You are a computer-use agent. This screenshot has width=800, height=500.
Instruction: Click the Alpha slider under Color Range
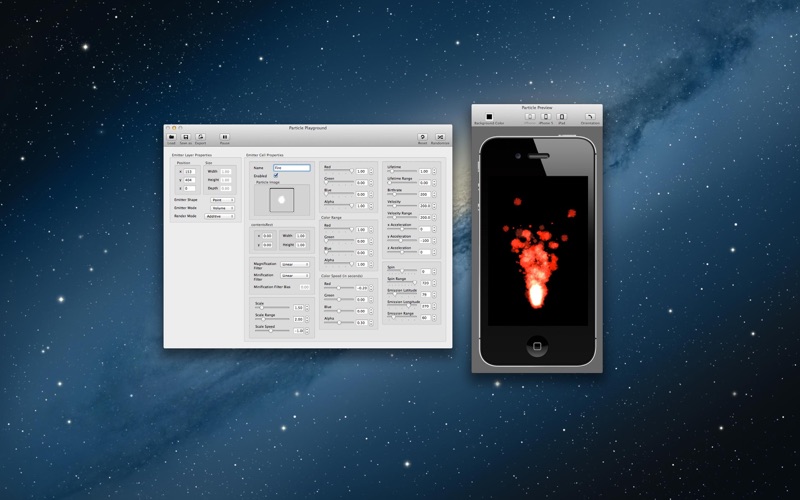pyautogui.click(x=339, y=264)
